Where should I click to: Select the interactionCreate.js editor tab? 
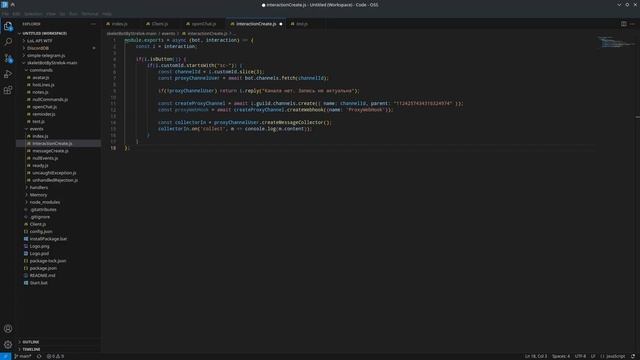(x=256, y=24)
